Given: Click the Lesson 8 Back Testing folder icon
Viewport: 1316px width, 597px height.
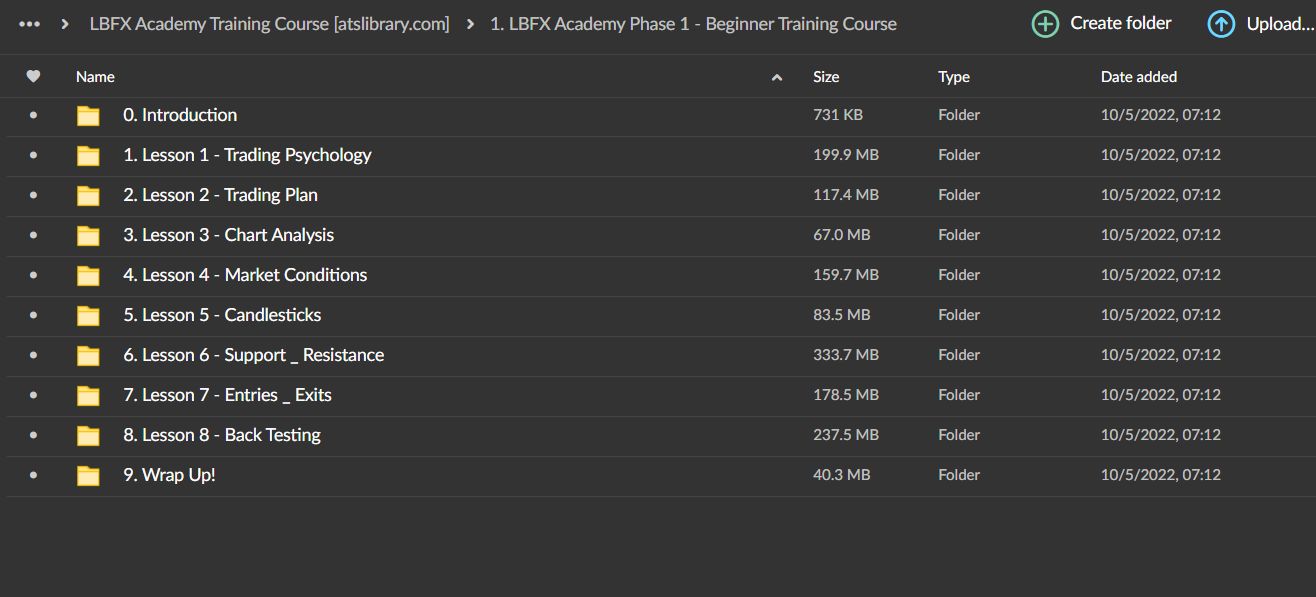Looking at the screenshot, I should coord(89,436).
